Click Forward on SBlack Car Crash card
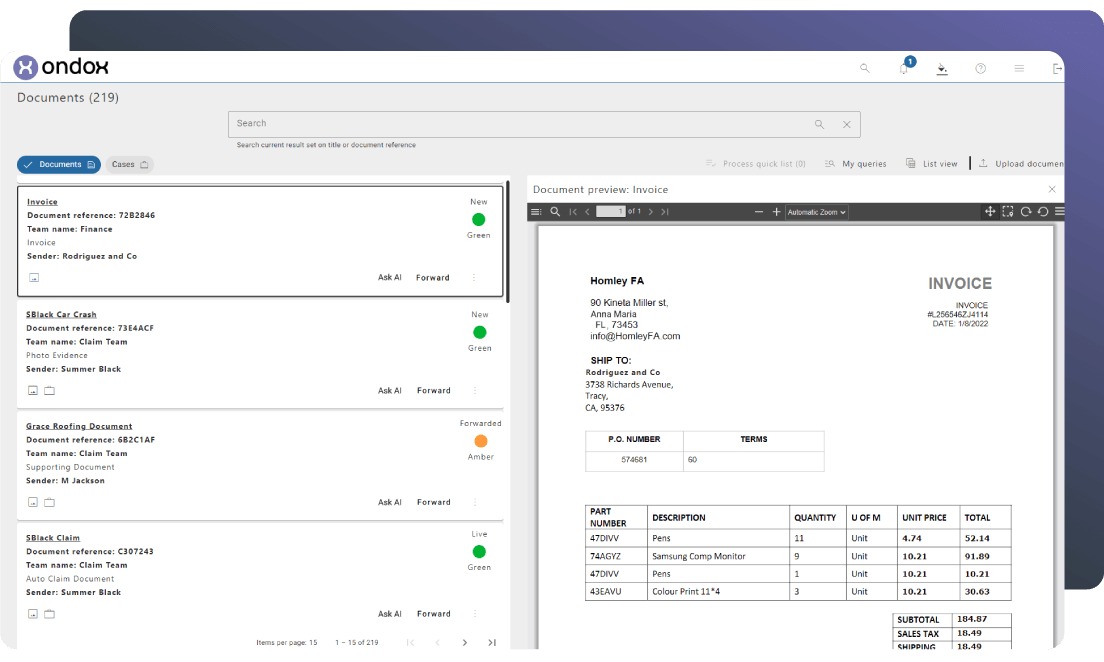Screen dimensions: 1104x662 pos(434,390)
